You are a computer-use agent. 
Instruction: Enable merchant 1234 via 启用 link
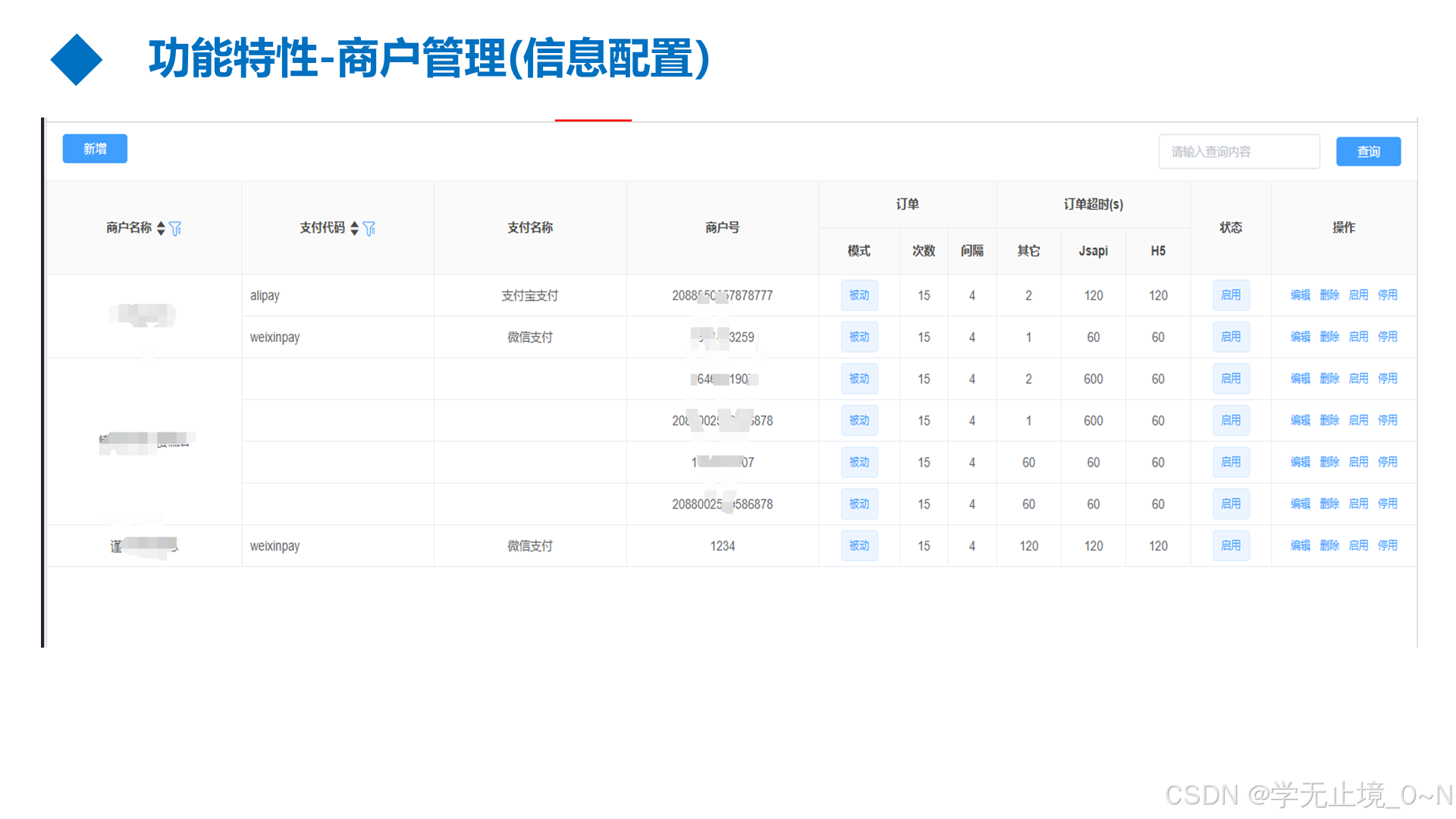[x=1359, y=545]
